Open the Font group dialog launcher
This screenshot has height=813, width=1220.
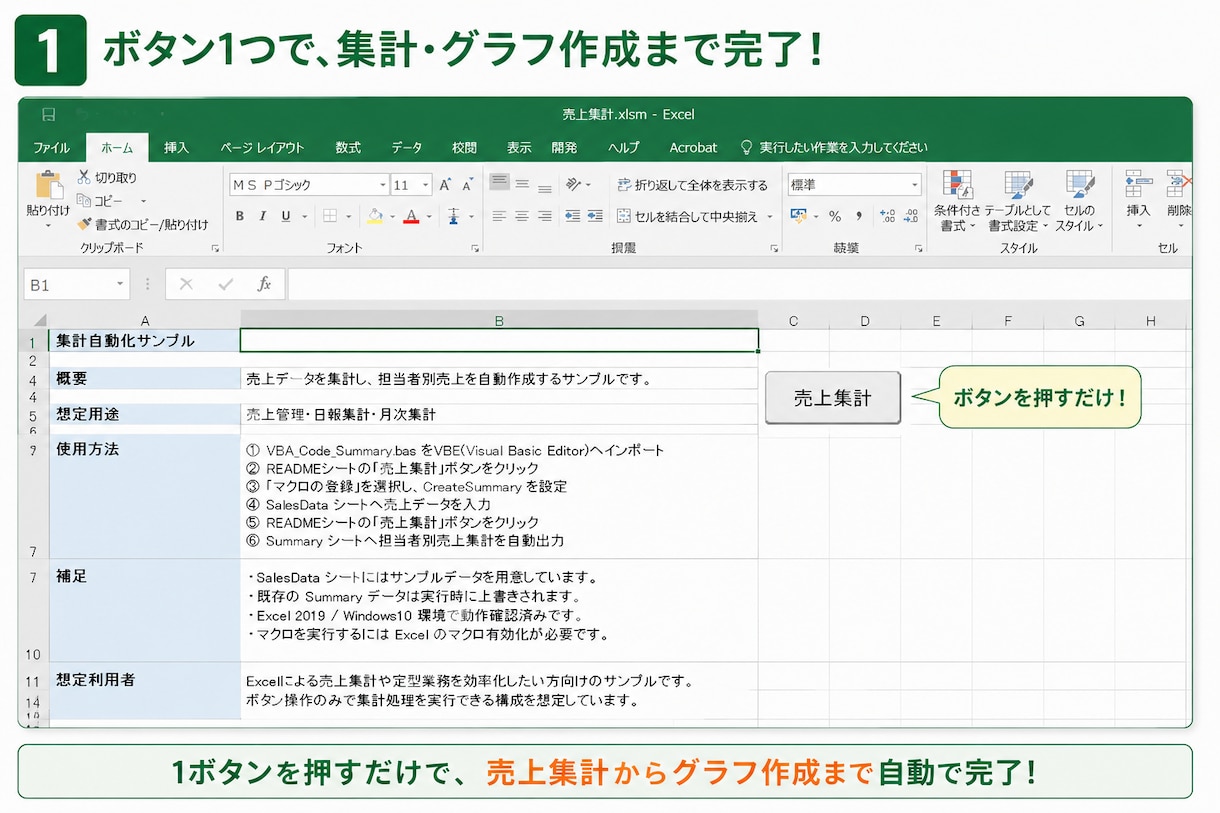tap(475, 247)
